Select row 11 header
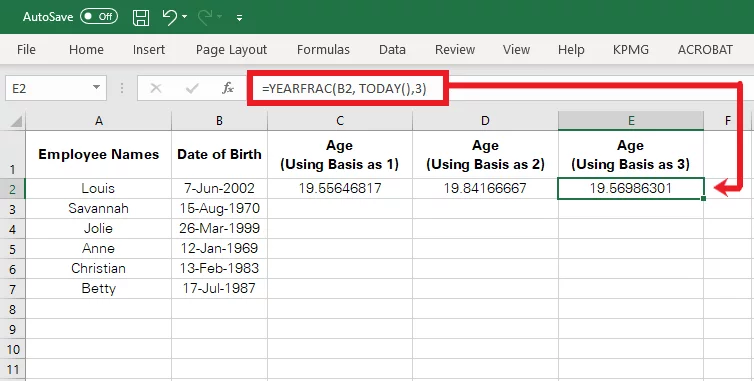Viewport: 754px width, 381px height. 13,370
